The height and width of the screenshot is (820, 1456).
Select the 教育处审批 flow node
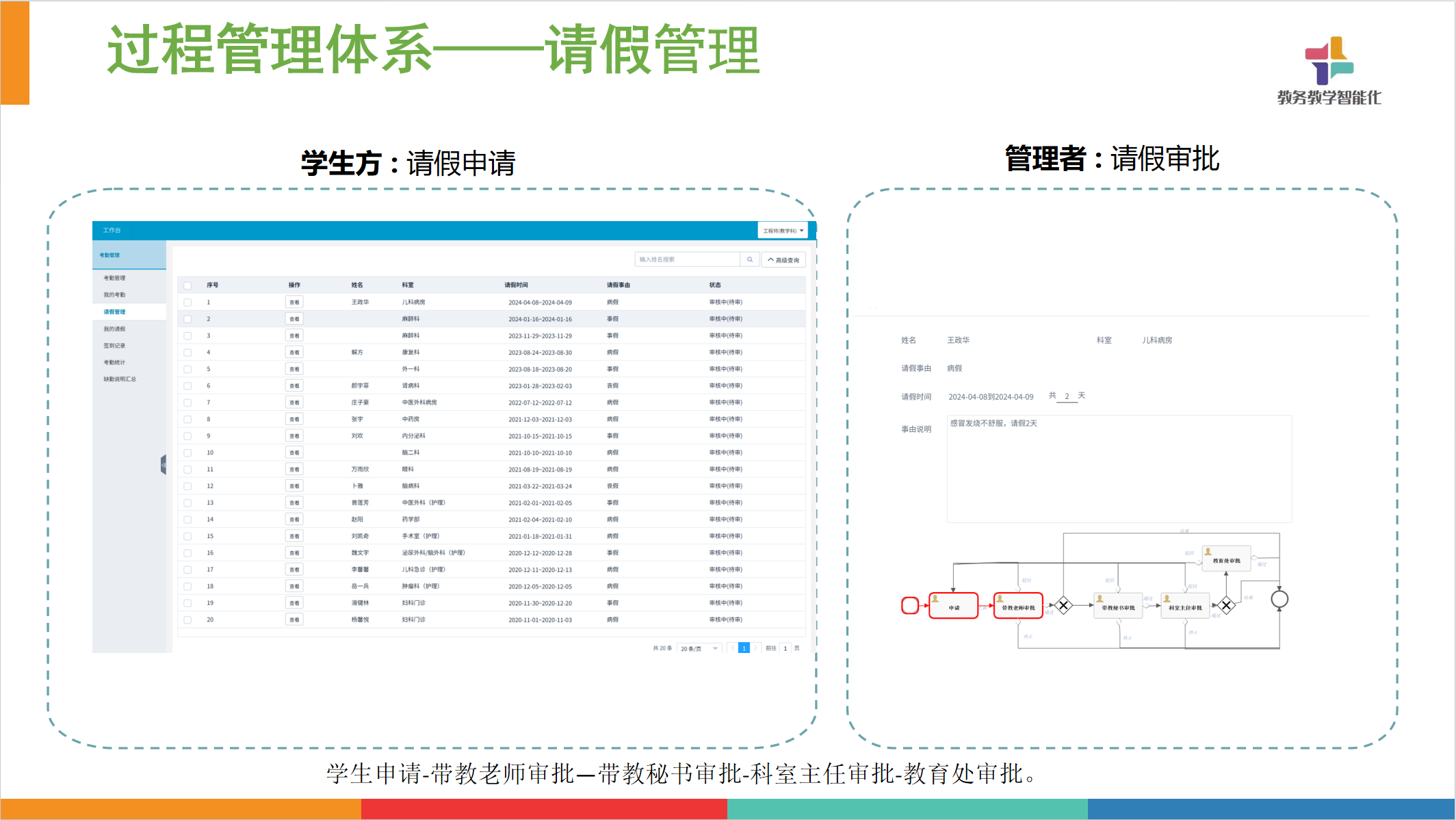[x=1226, y=559]
